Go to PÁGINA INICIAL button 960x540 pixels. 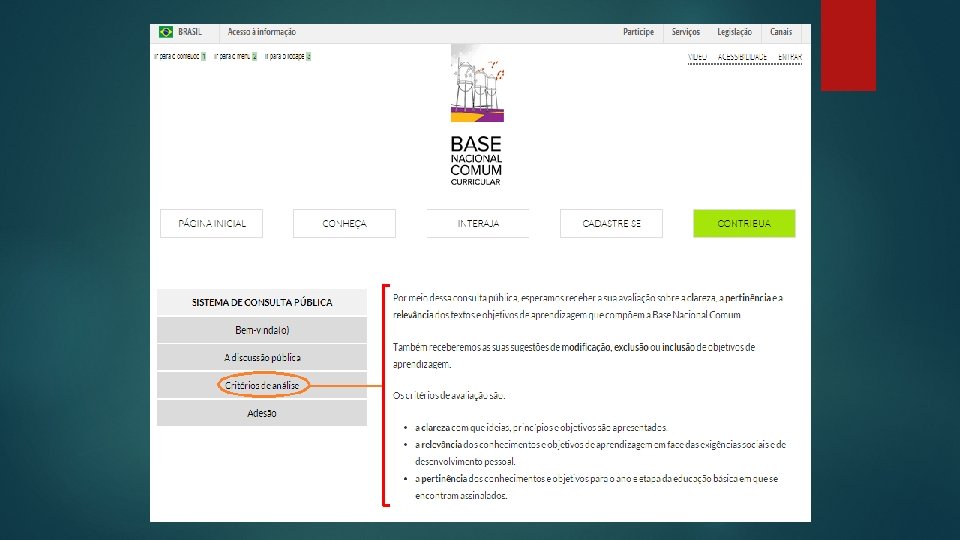pos(211,223)
